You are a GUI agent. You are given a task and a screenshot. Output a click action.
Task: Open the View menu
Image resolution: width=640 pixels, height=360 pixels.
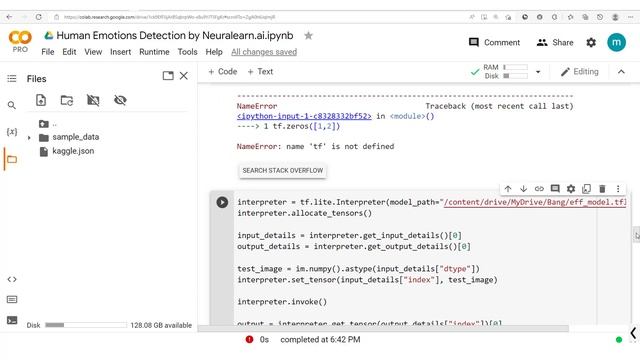(93, 52)
